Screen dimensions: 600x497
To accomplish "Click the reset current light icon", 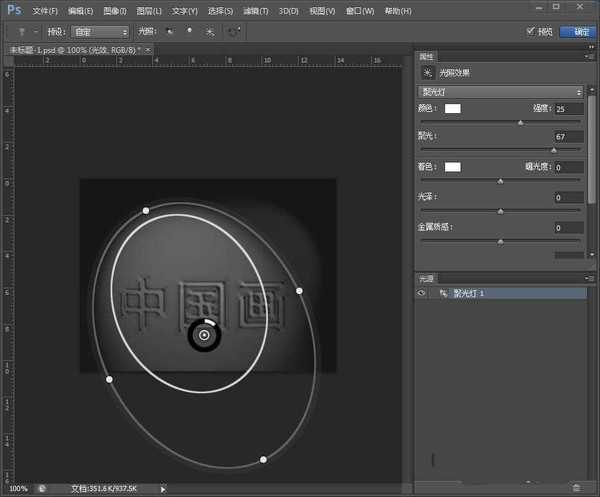I will pyautogui.click(x=234, y=31).
